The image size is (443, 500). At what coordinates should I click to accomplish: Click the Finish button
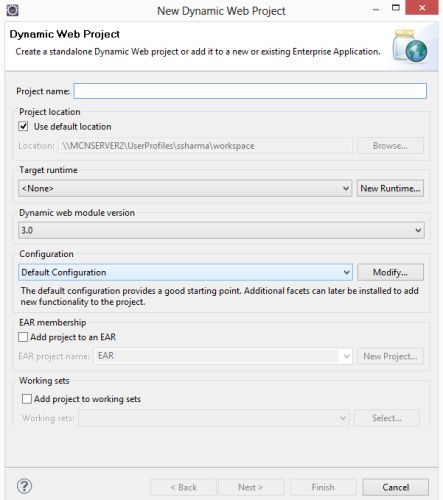pyautogui.click(x=323, y=487)
